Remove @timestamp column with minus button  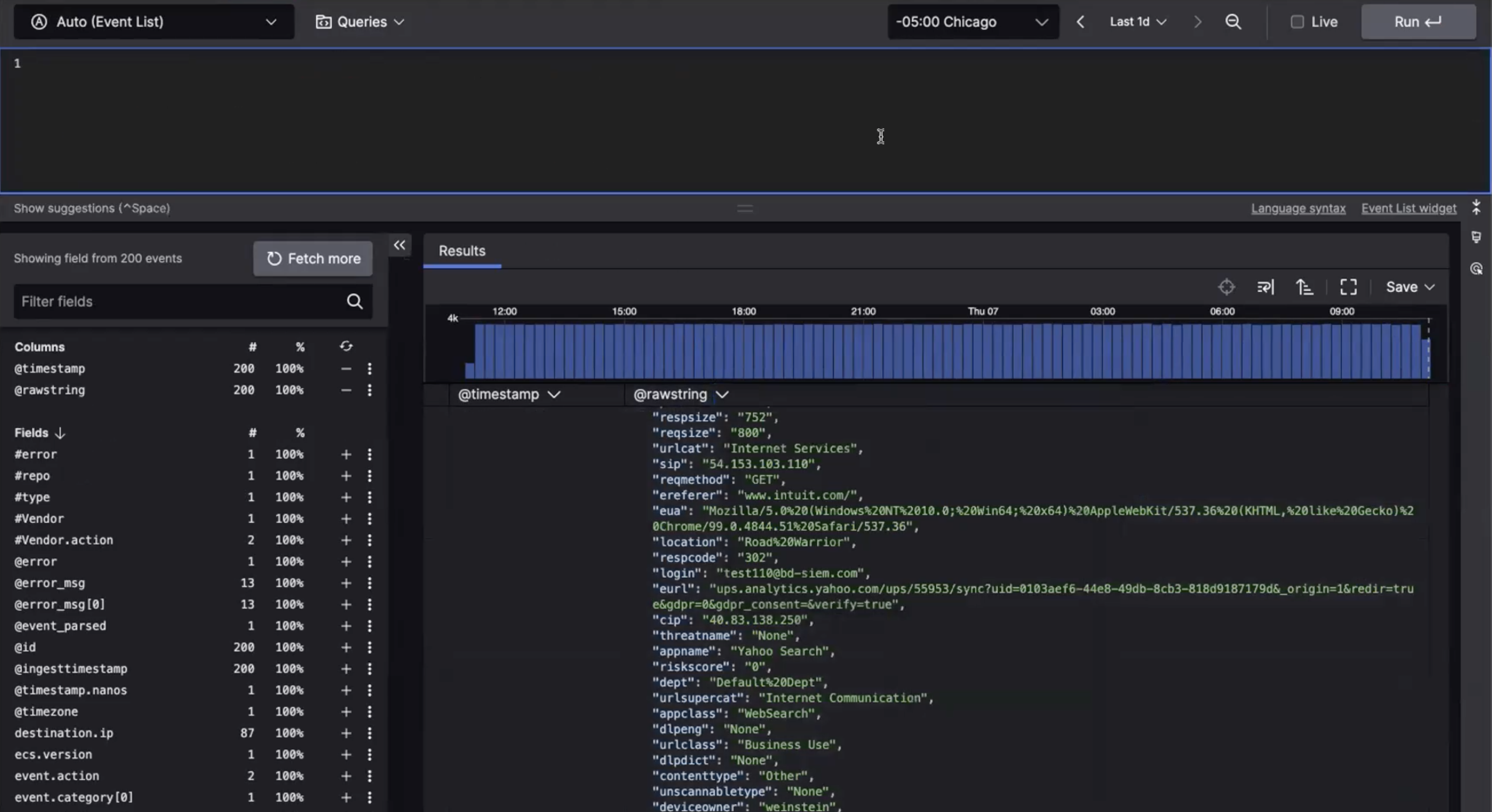coord(346,369)
